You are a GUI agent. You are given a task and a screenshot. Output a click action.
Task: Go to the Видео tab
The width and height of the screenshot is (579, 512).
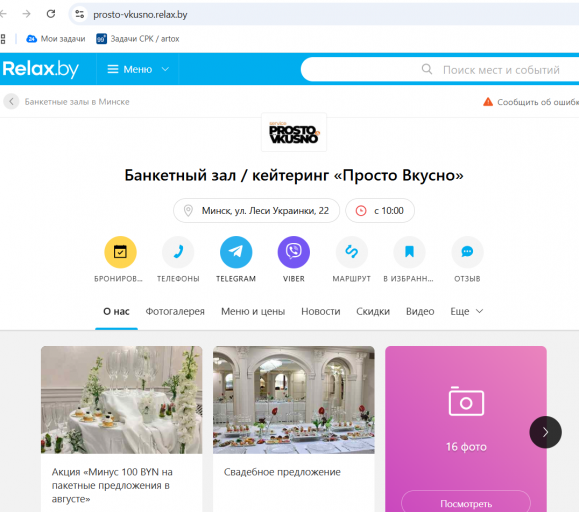420,312
